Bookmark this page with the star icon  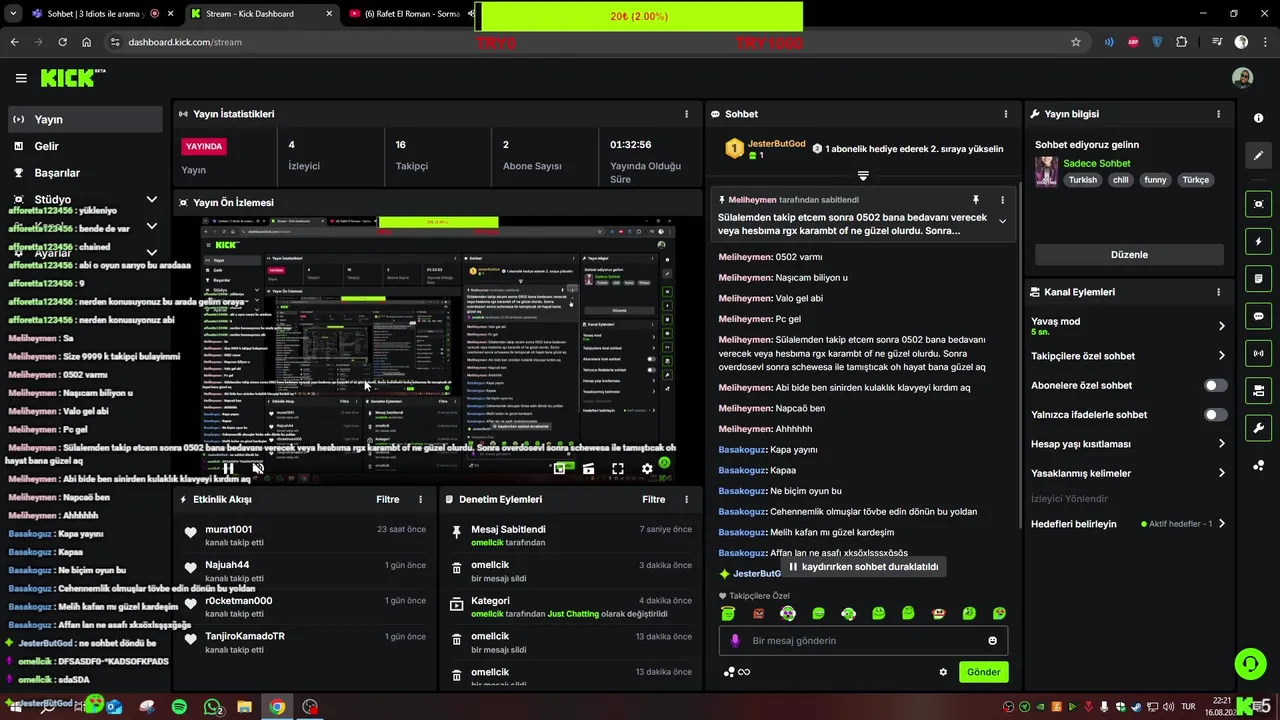(1076, 42)
